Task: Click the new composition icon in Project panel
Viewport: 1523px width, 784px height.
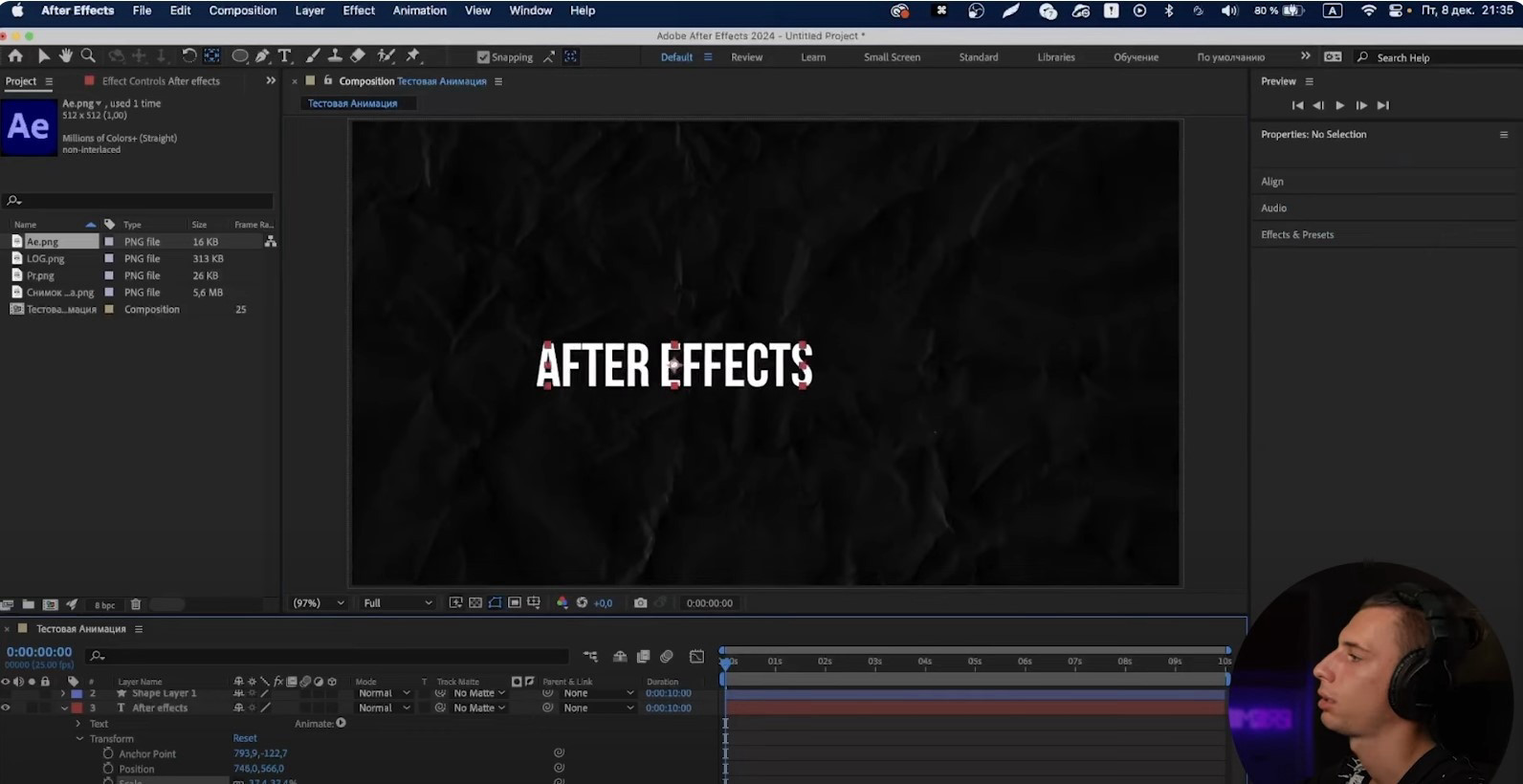Action: (51, 604)
